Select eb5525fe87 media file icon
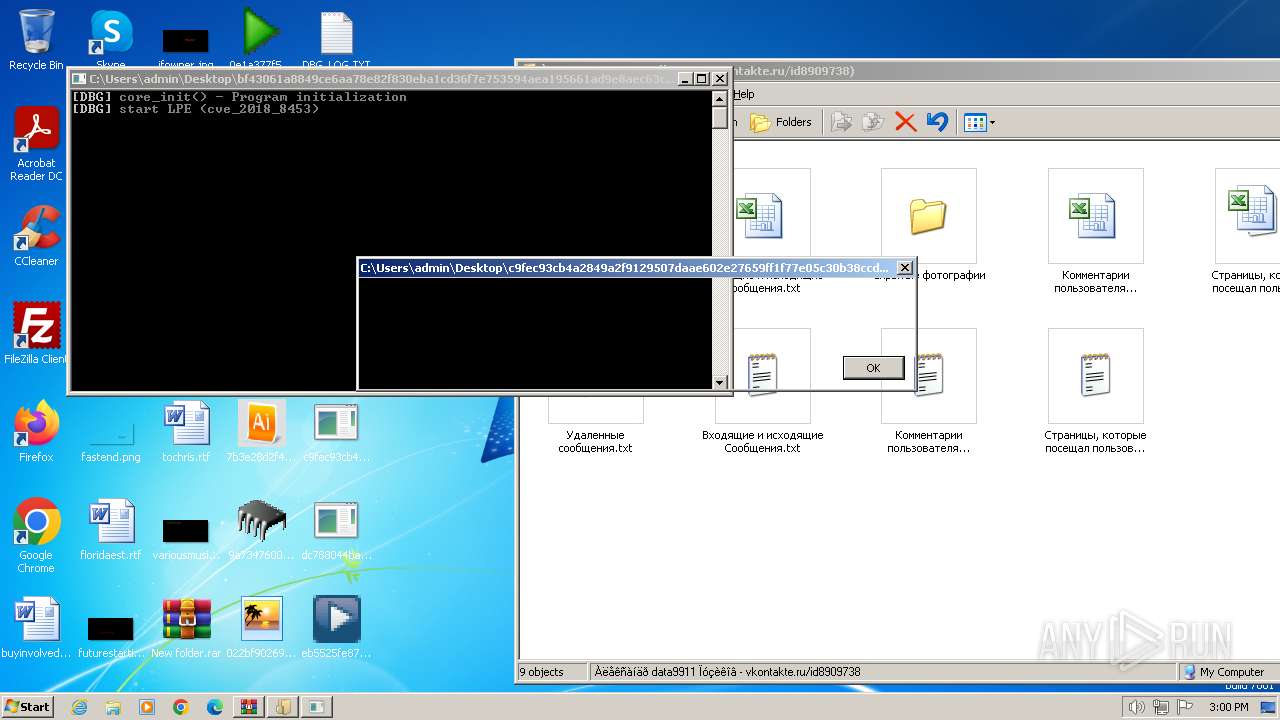The image size is (1280, 720). tap(336, 628)
